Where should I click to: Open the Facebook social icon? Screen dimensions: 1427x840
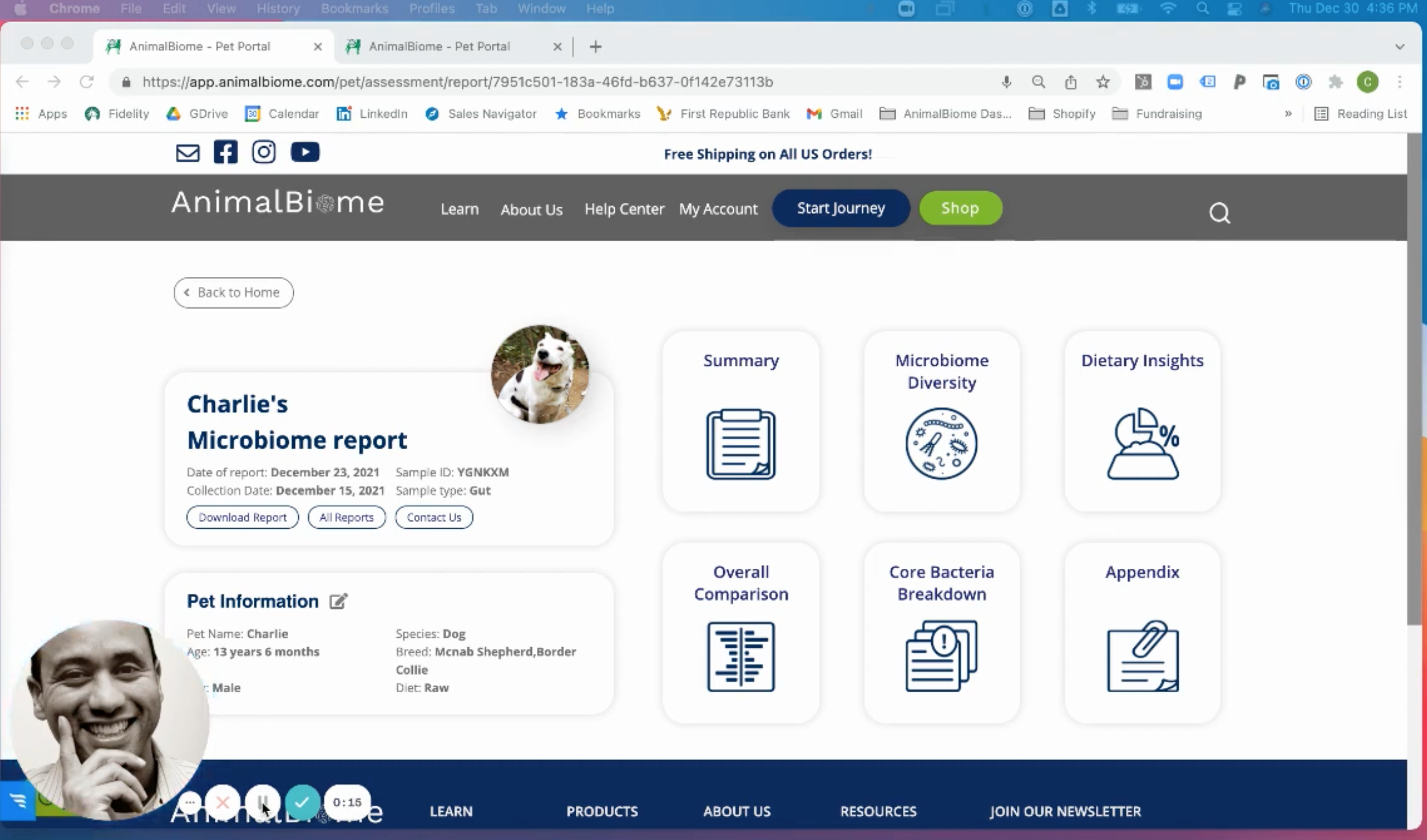click(226, 152)
